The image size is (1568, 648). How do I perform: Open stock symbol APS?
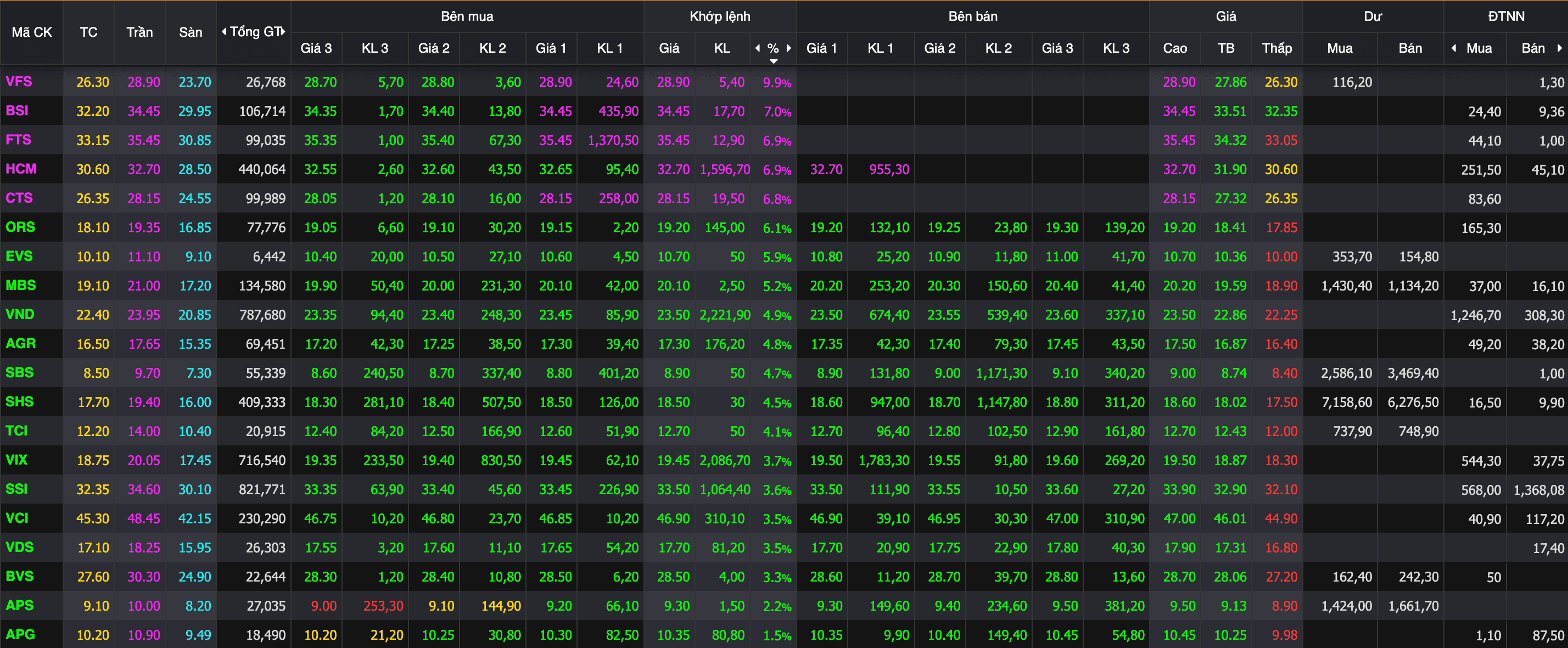[19, 605]
